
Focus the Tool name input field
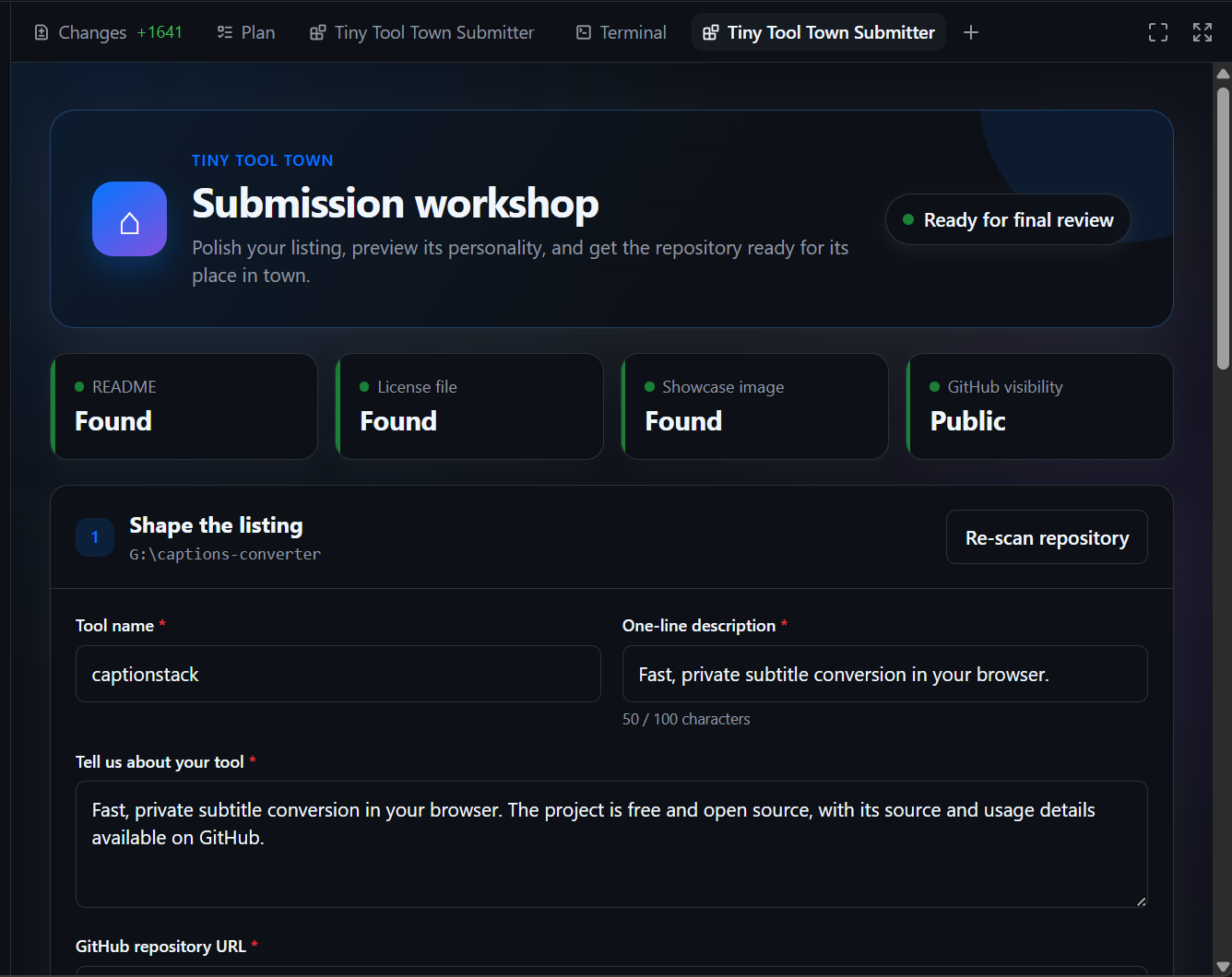(x=338, y=674)
